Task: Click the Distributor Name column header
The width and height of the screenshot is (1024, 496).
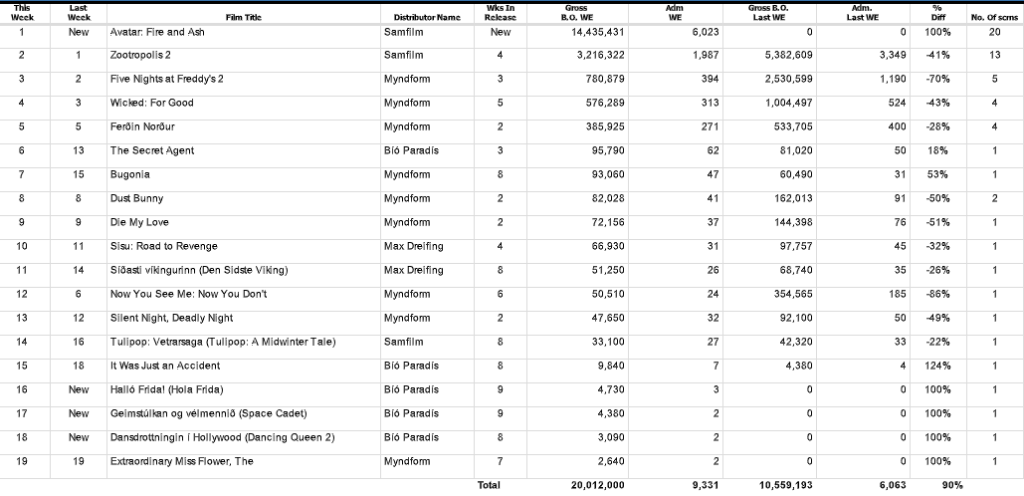Action: coord(427,17)
